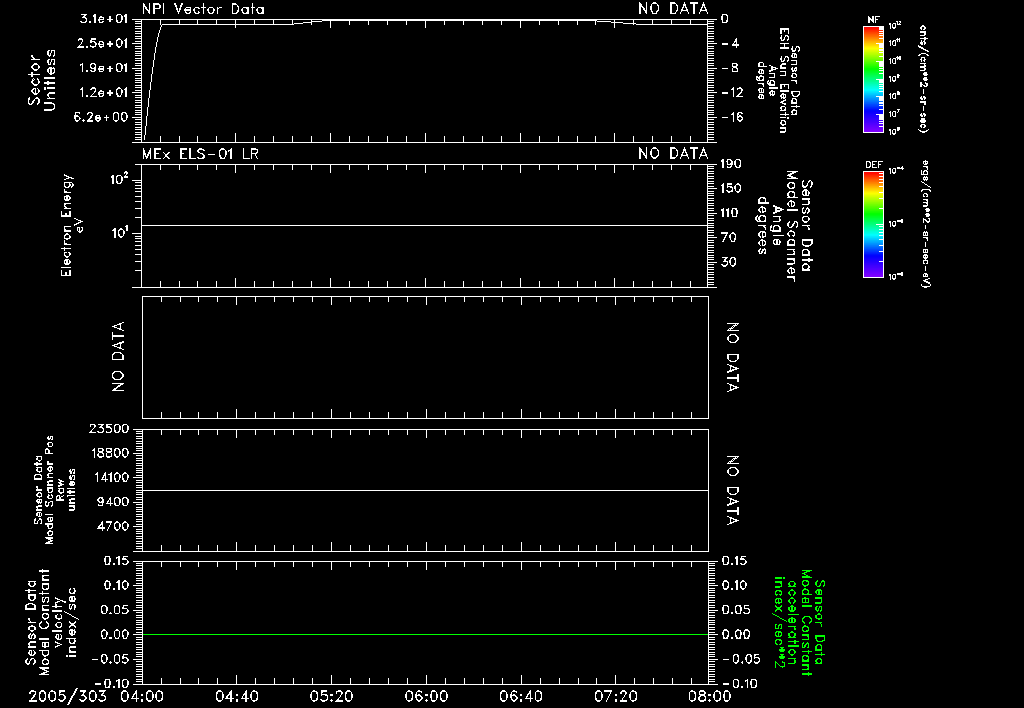This screenshot has height=708, width=1024.
Task: Select the 'MEx ELS-01 LR' panel title
Action: pos(200,153)
